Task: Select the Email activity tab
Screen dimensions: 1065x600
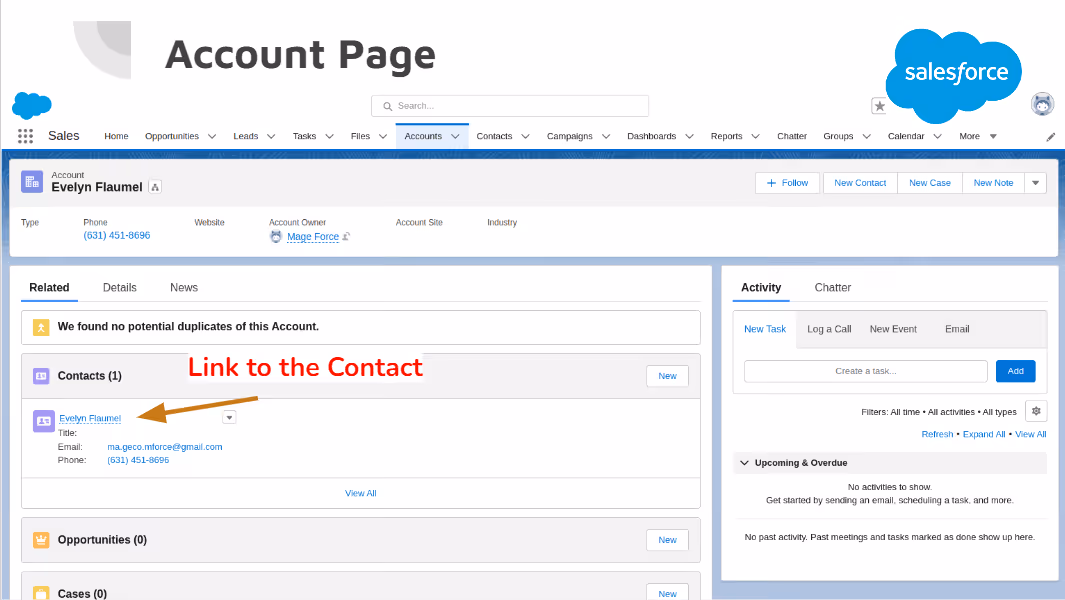Action: pyautogui.click(x=957, y=329)
